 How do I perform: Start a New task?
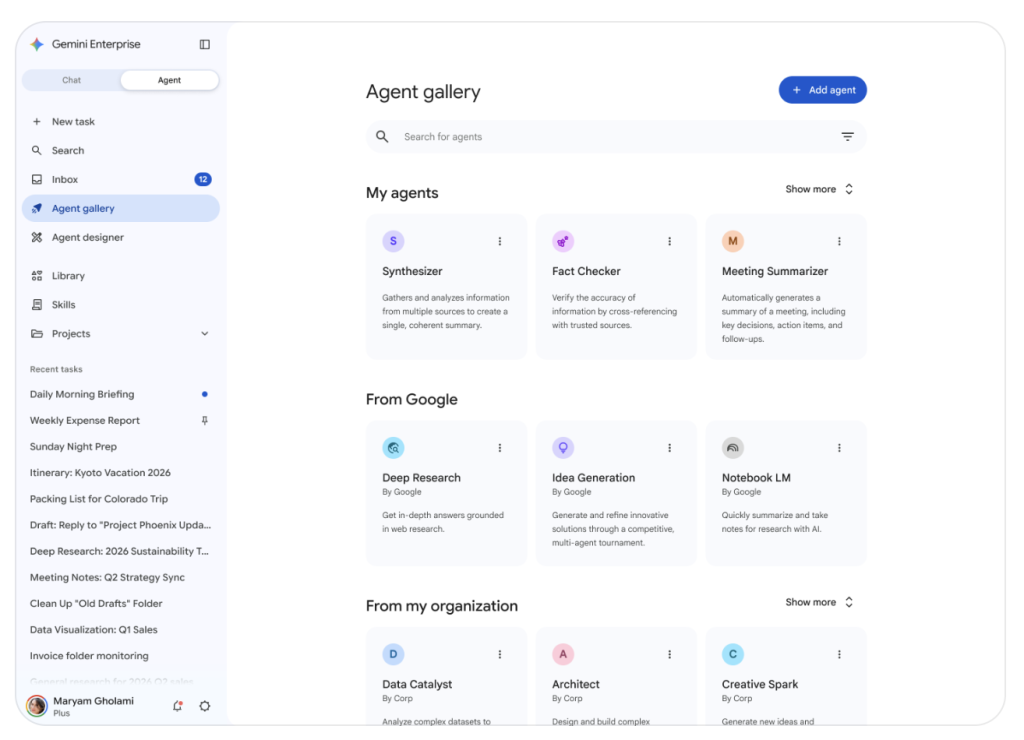click(x=121, y=121)
